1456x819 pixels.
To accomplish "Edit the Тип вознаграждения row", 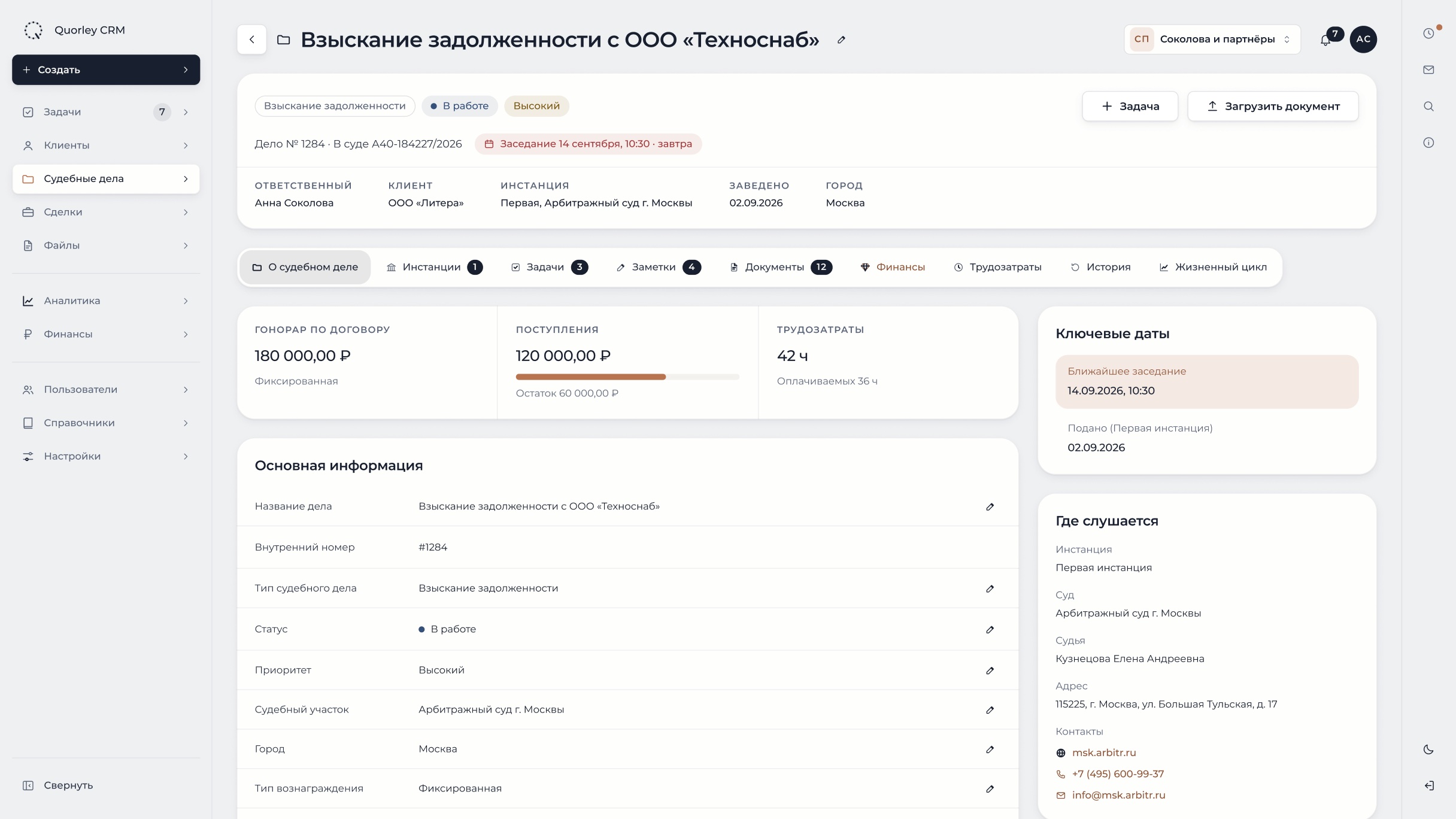I will [x=990, y=789].
